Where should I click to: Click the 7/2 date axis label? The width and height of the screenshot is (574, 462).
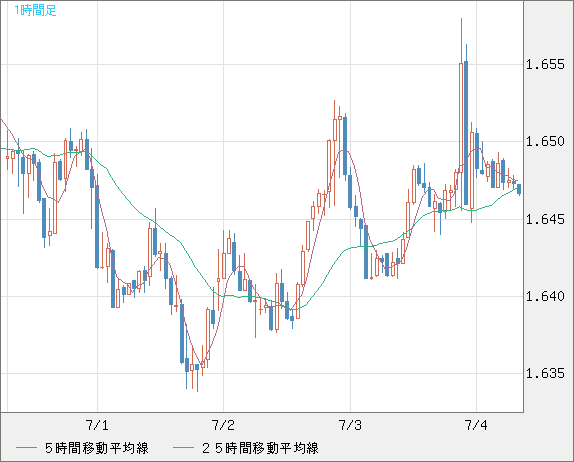[x=223, y=425]
